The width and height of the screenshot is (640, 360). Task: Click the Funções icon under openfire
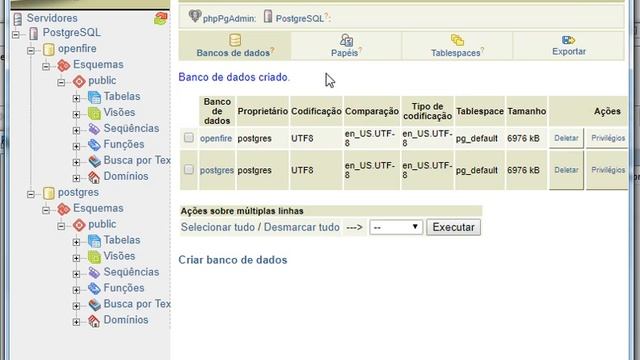[x=94, y=145]
